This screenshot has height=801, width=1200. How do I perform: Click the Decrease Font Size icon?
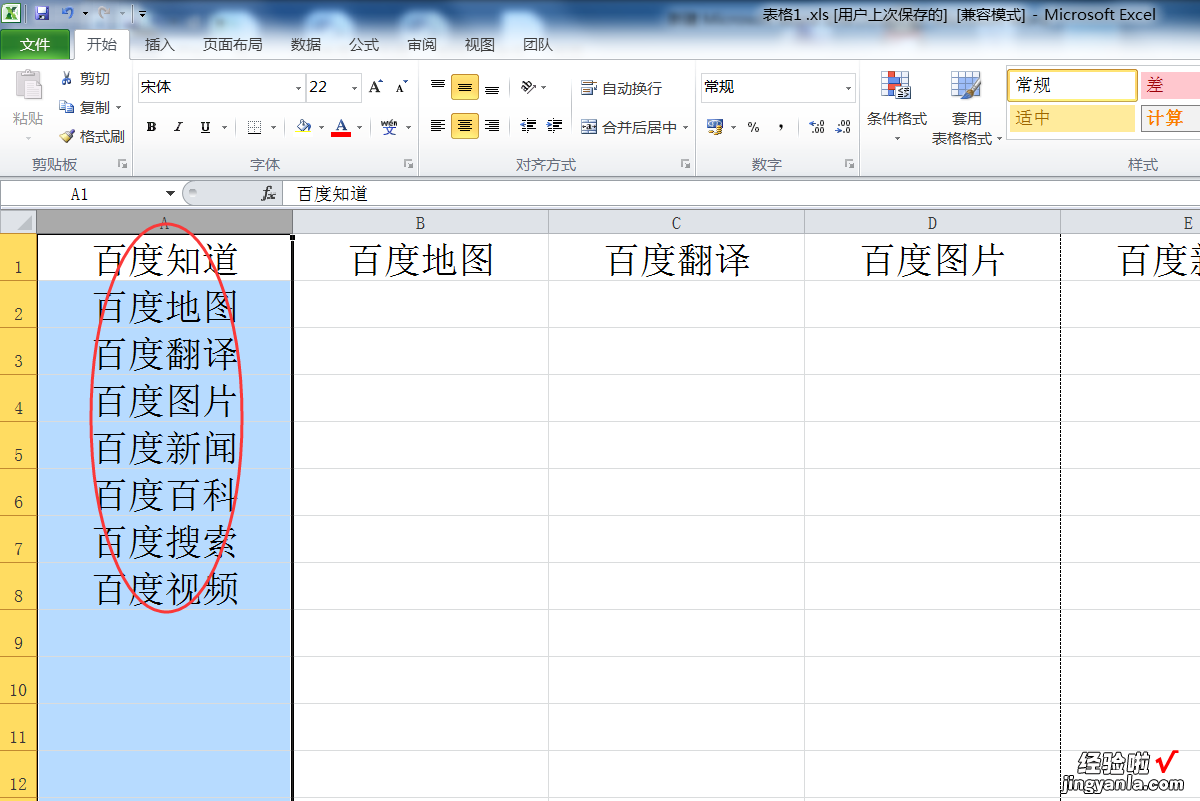(x=401, y=88)
